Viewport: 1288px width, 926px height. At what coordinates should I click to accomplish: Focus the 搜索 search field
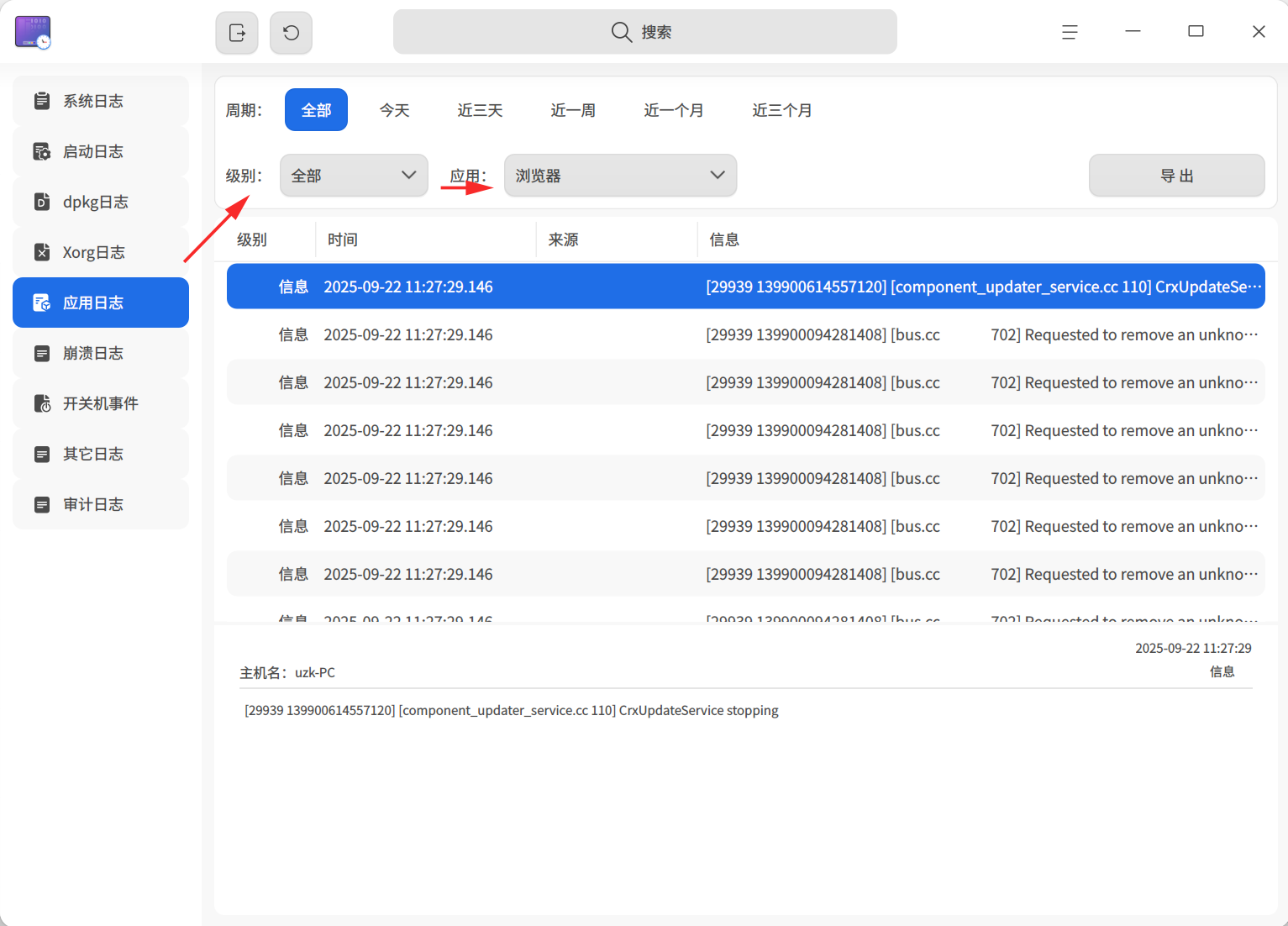[x=645, y=32]
